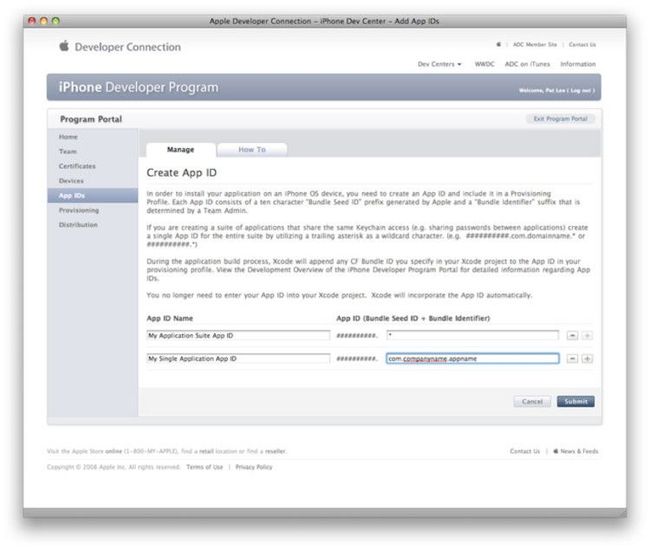This screenshot has width=650, height=549.
Task: Open the Terms of Use link
Action: pos(204,467)
